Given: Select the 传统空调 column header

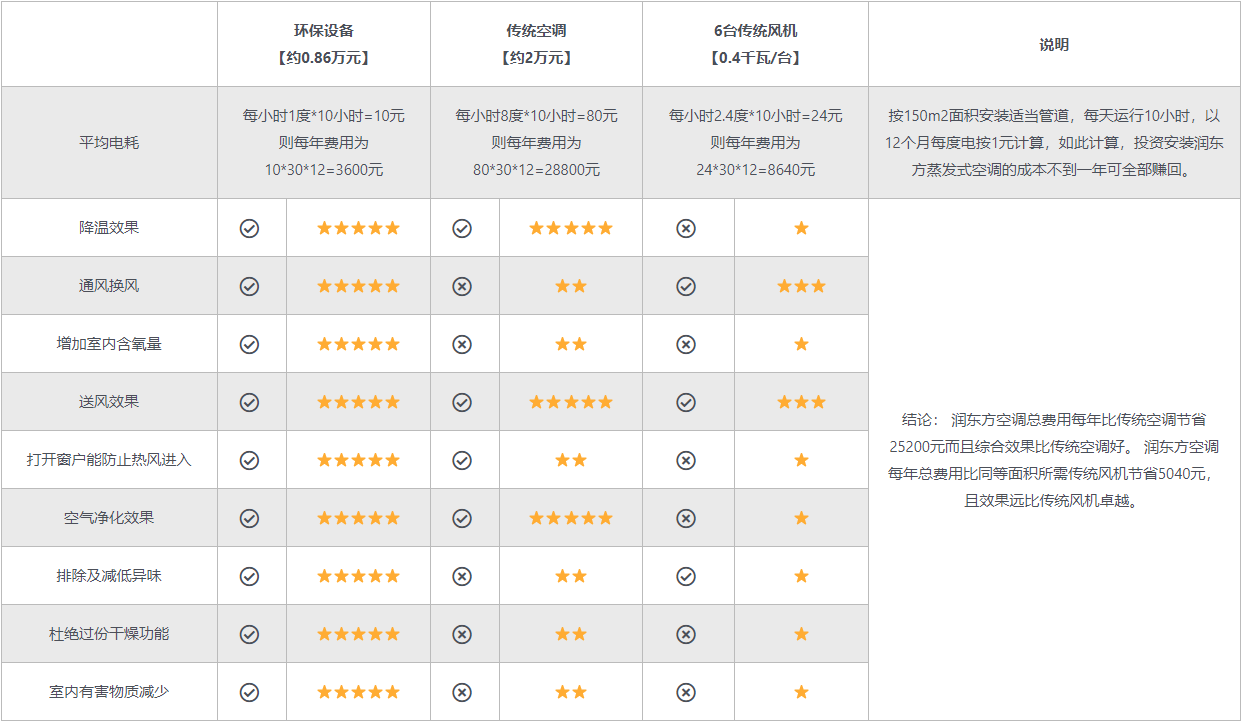Looking at the screenshot, I should tap(537, 44).
